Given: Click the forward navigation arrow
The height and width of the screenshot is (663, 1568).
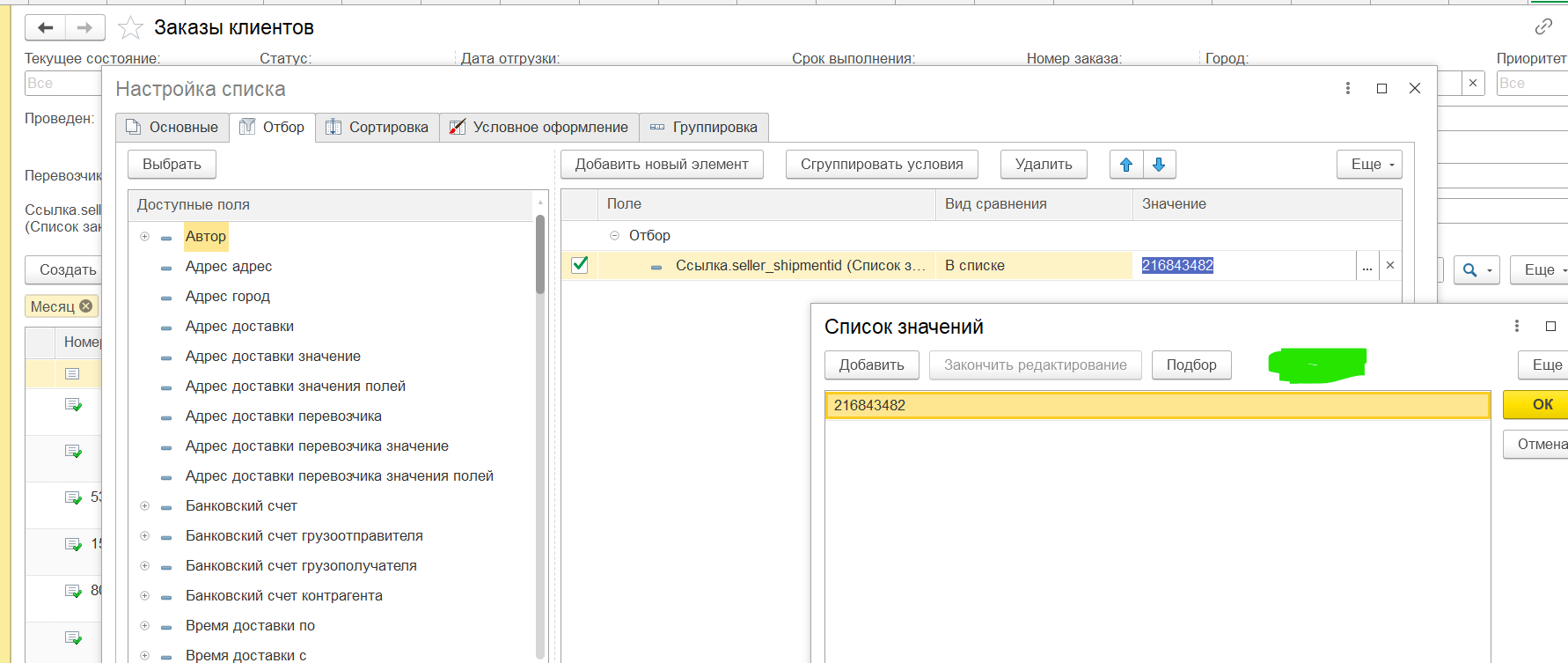Looking at the screenshot, I should [x=84, y=28].
